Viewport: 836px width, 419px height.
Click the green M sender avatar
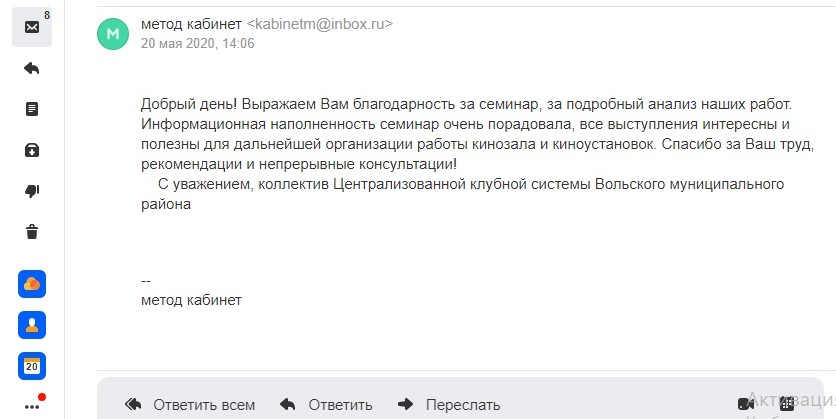(113, 34)
